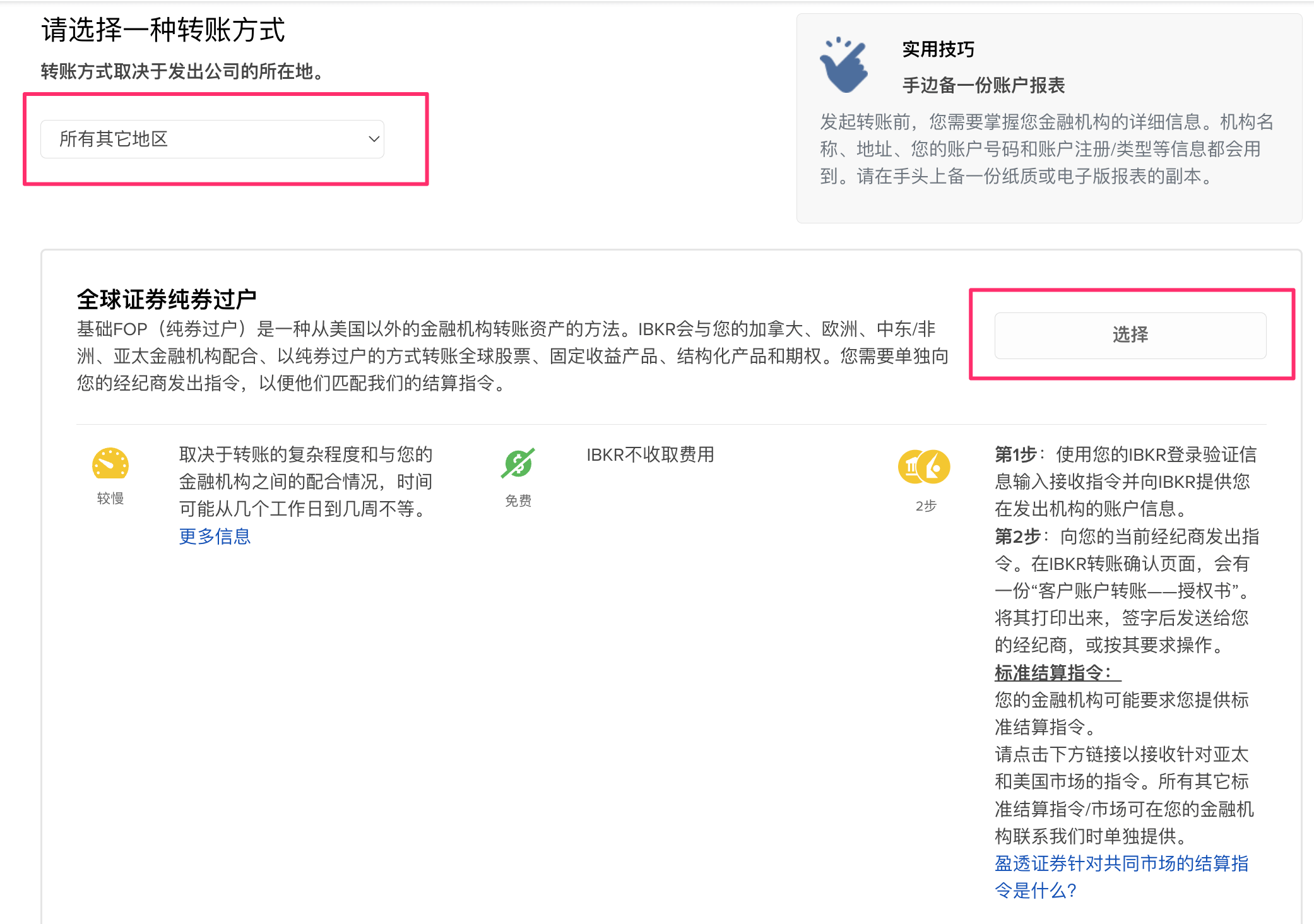
Task: Click the 免费 label under fee icon
Action: 518,501
